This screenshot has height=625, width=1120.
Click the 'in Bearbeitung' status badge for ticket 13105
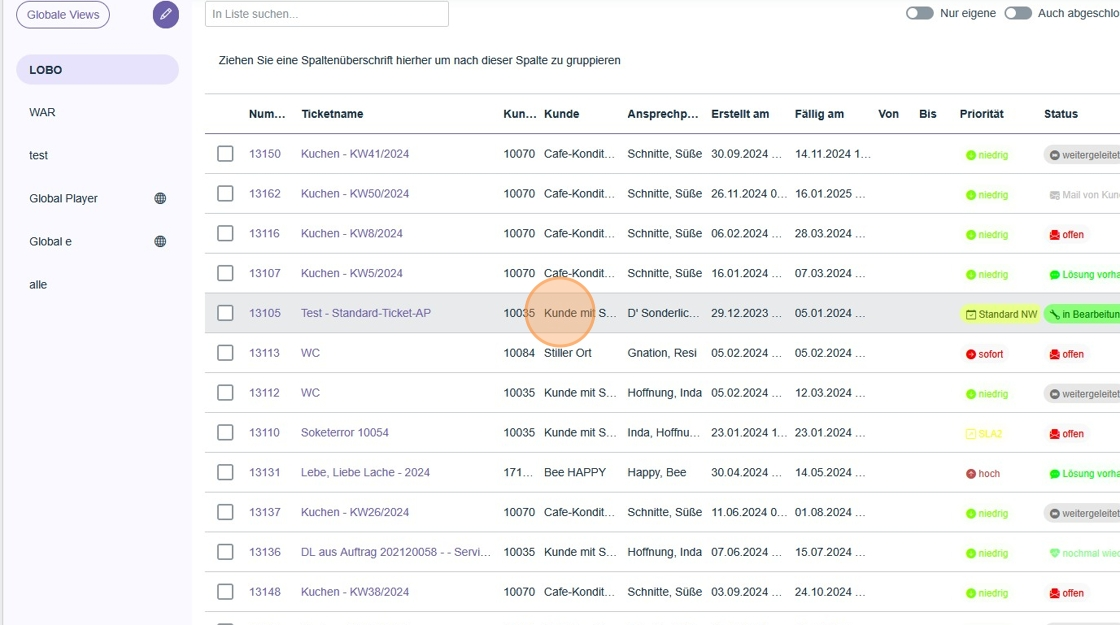[x=1083, y=314]
